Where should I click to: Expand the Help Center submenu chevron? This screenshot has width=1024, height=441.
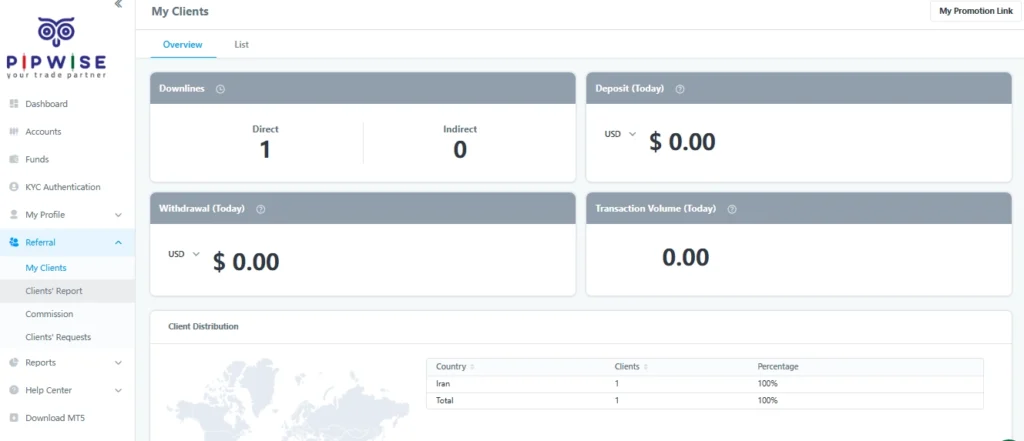coord(118,391)
